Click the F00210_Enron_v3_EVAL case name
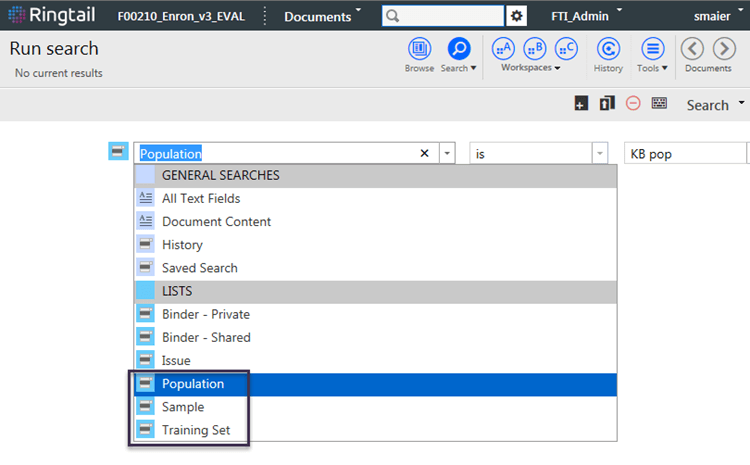 [x=181, y=16]
